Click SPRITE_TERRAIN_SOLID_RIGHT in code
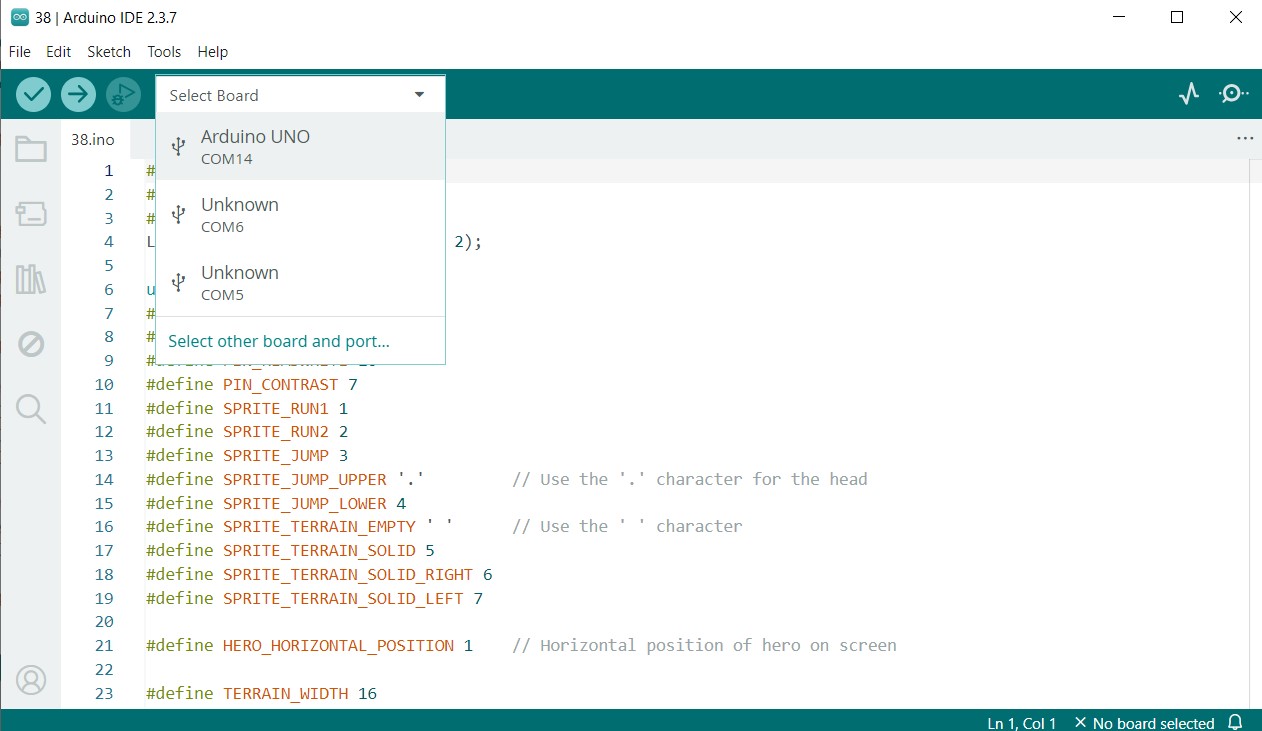 tap(348, 574)
